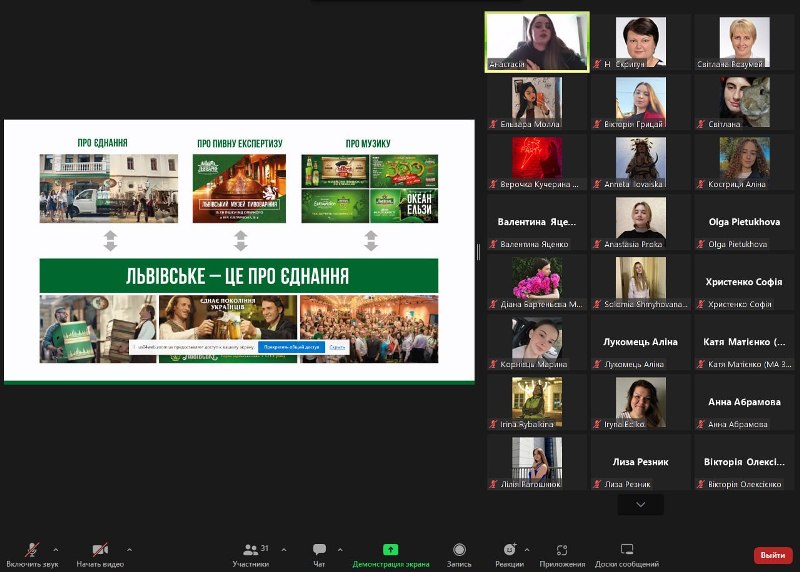800x572 pixels.
Task: Expand reactions options arrow
Action: coord(527,550)
